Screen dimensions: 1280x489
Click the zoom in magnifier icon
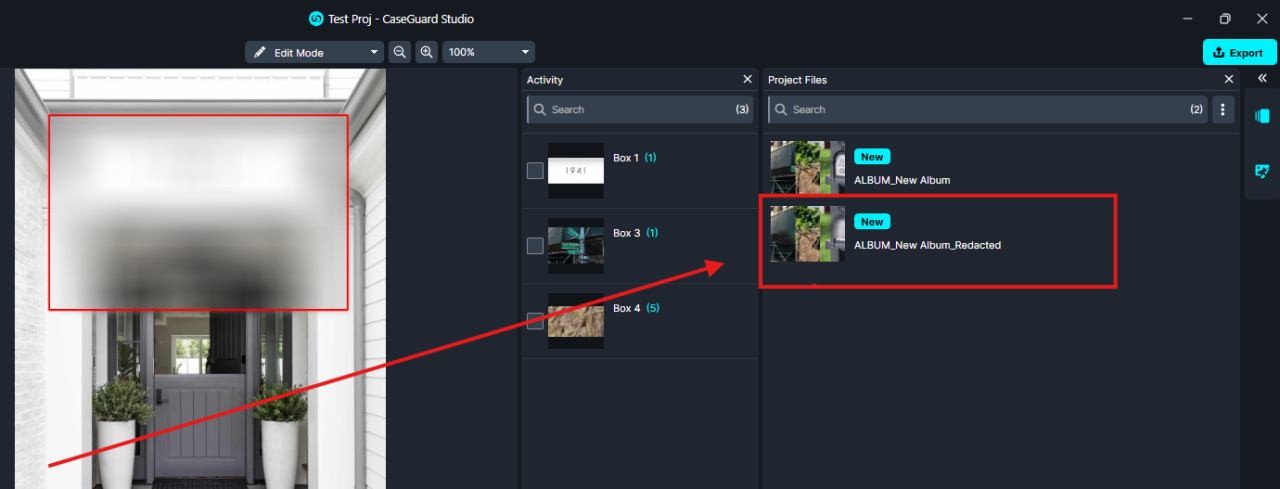[x=427, y=52]
